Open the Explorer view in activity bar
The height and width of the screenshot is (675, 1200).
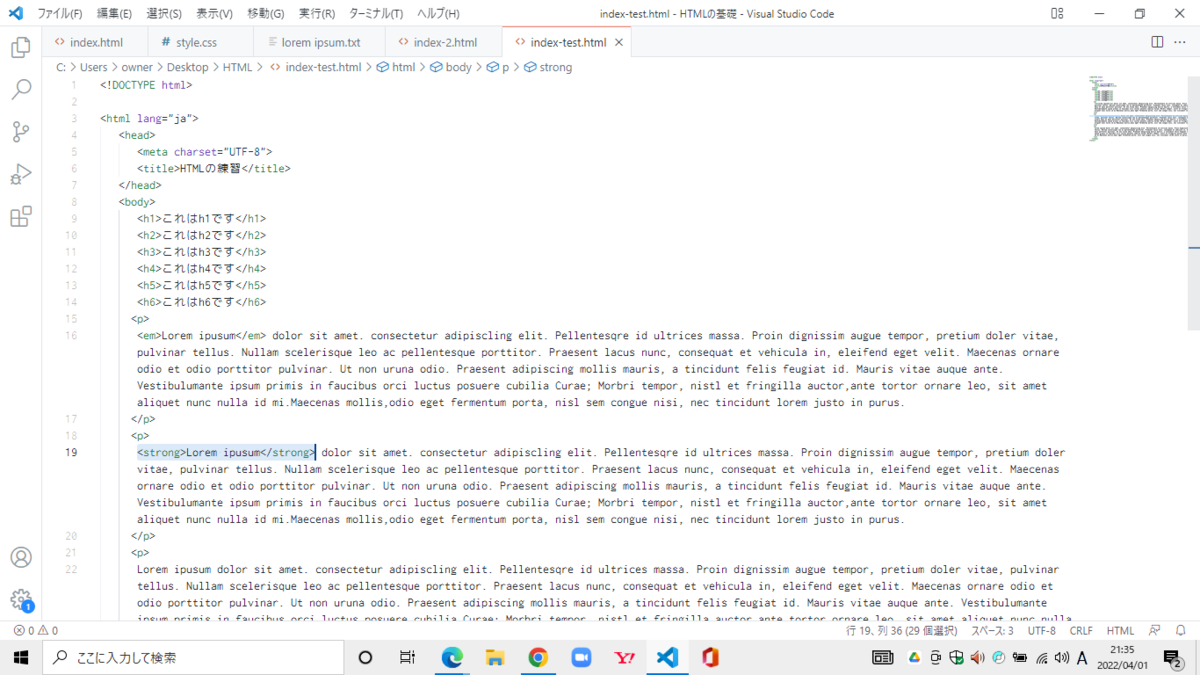tap(20, 47)
